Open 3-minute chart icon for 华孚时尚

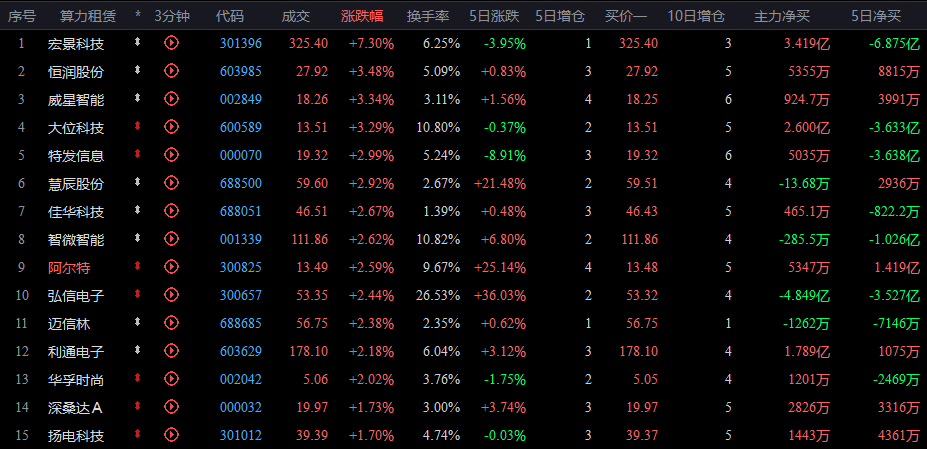(x=171, y=379)
